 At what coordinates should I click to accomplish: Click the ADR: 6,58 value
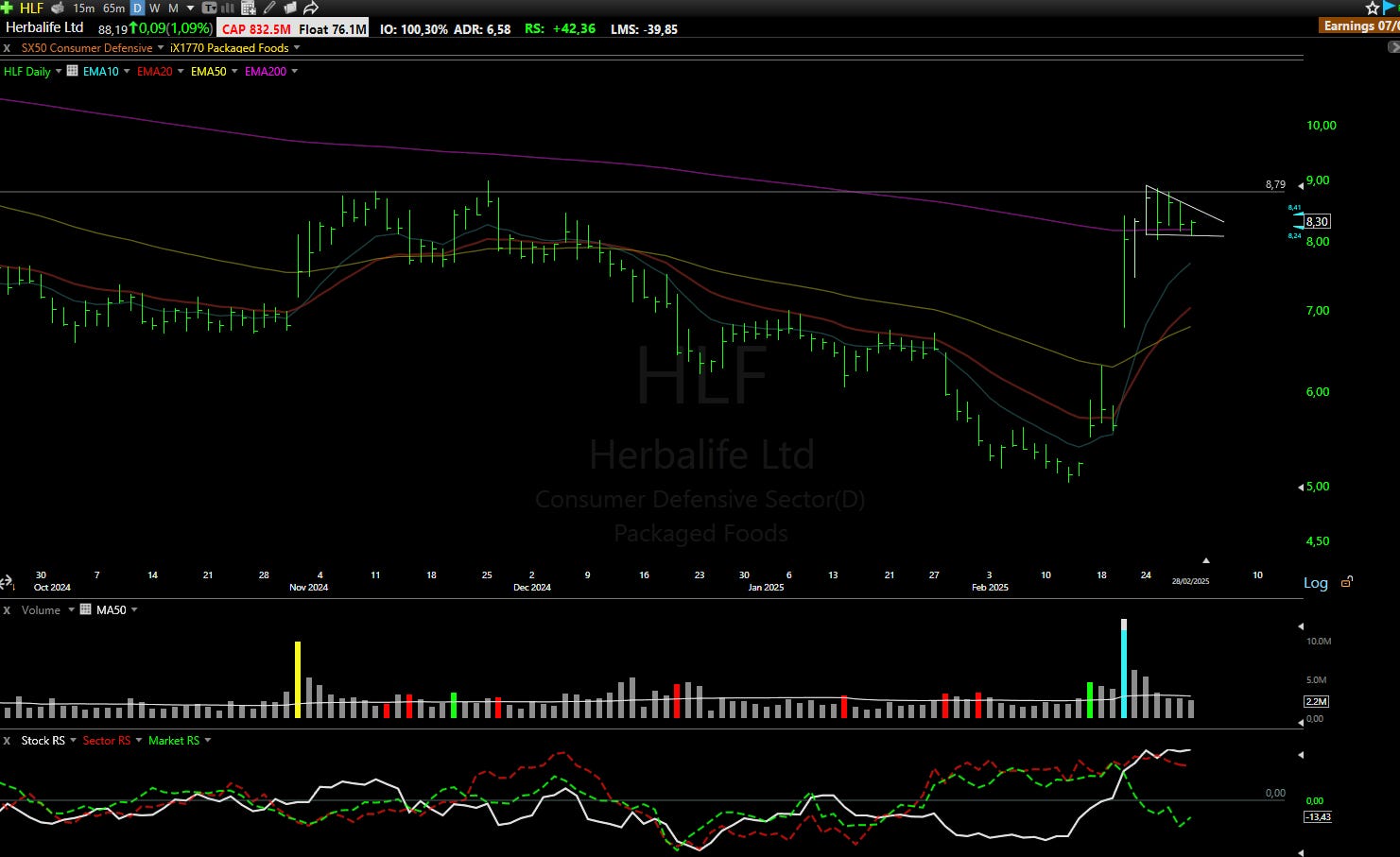pyautogui.click(x=482, y=29)
